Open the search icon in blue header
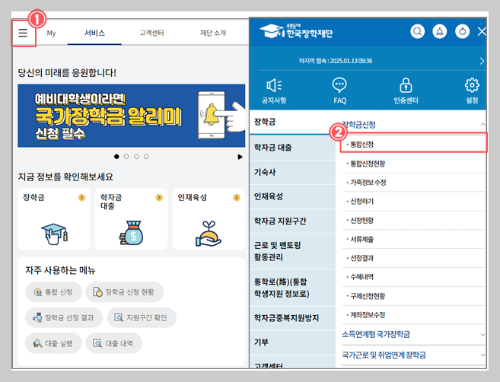The width and height of the screenshot is (500, 382). [x=417, y=32]
